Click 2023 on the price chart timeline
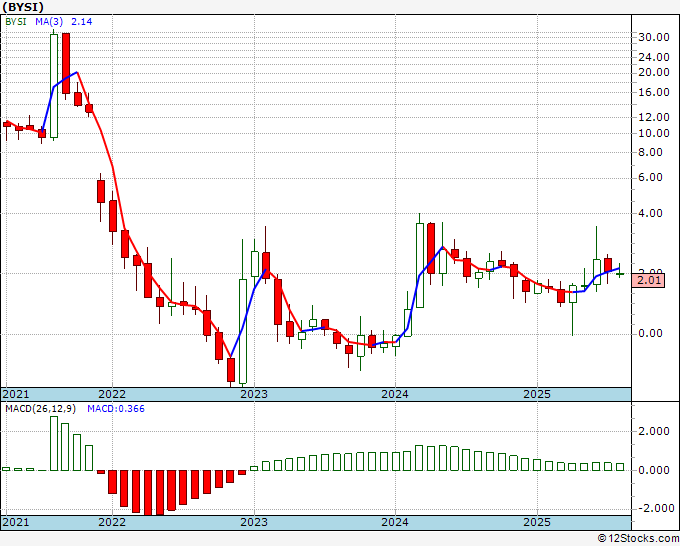 click(254, 394)
